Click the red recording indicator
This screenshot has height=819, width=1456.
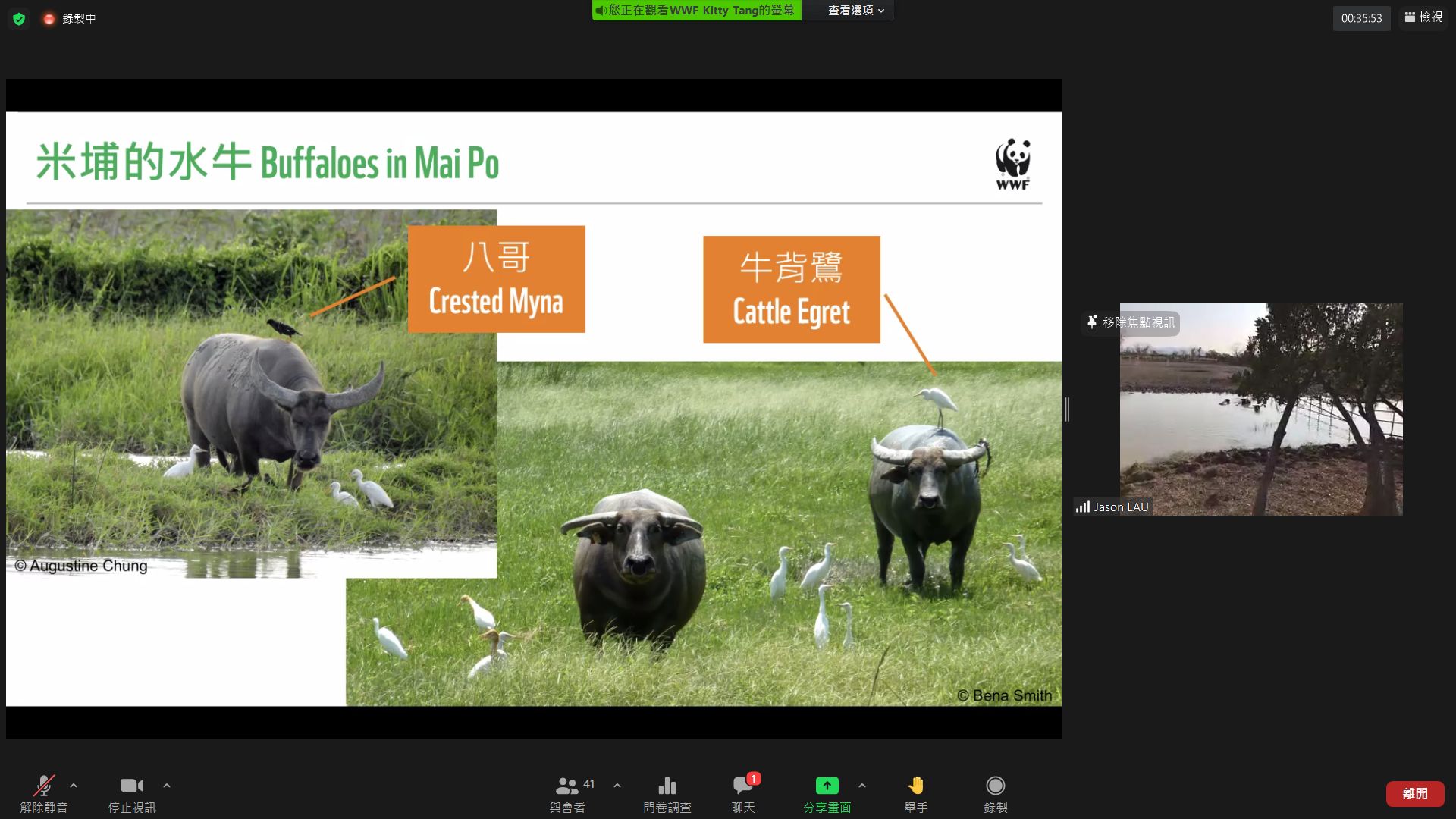coord(49,19)
